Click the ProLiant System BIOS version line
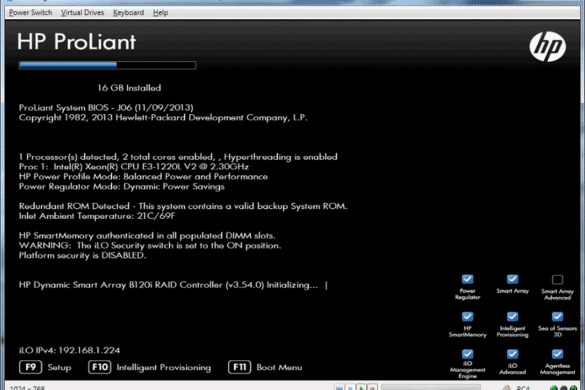Screen dimensions: 585x390 coord(106,107)
